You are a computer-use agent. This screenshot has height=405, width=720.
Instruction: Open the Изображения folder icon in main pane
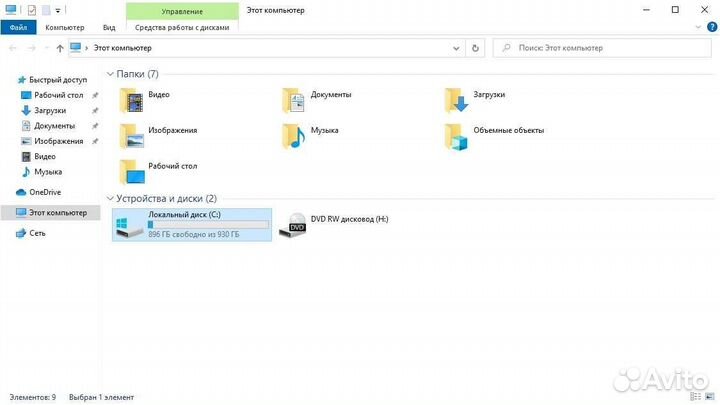pos(132,136)
